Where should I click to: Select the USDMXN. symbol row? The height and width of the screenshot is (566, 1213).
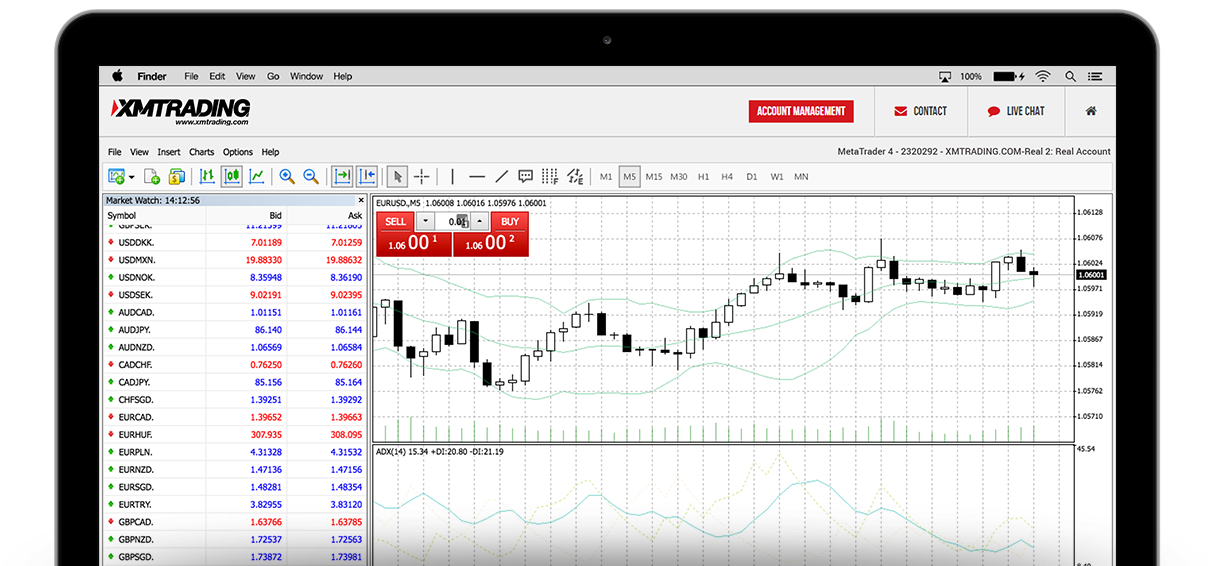tap(235, 260)
